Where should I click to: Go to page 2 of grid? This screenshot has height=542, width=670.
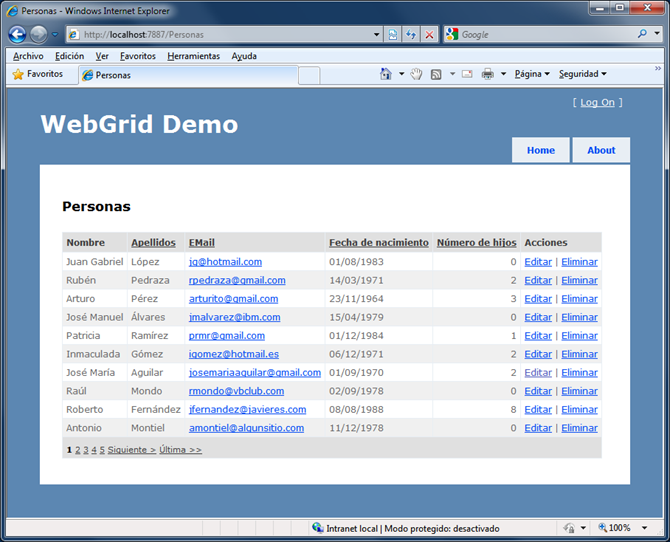78,450
